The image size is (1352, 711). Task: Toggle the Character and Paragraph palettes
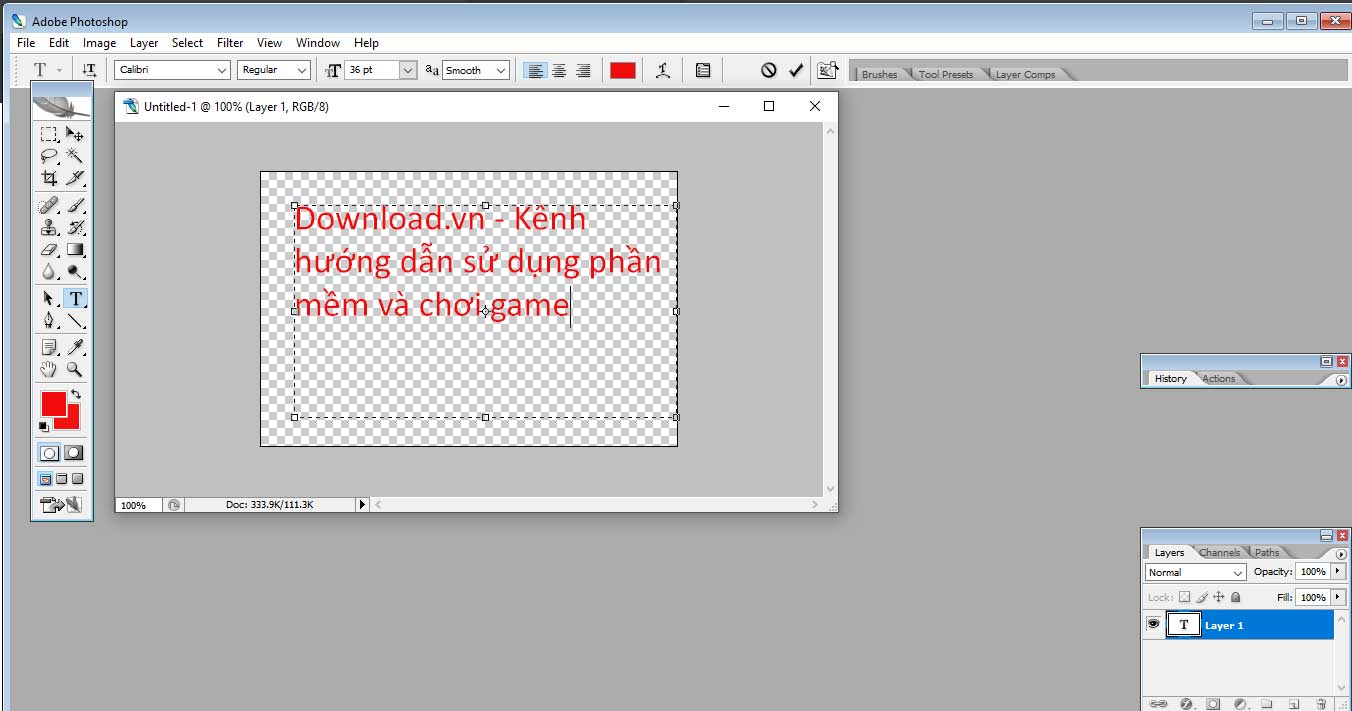[703, 70]
